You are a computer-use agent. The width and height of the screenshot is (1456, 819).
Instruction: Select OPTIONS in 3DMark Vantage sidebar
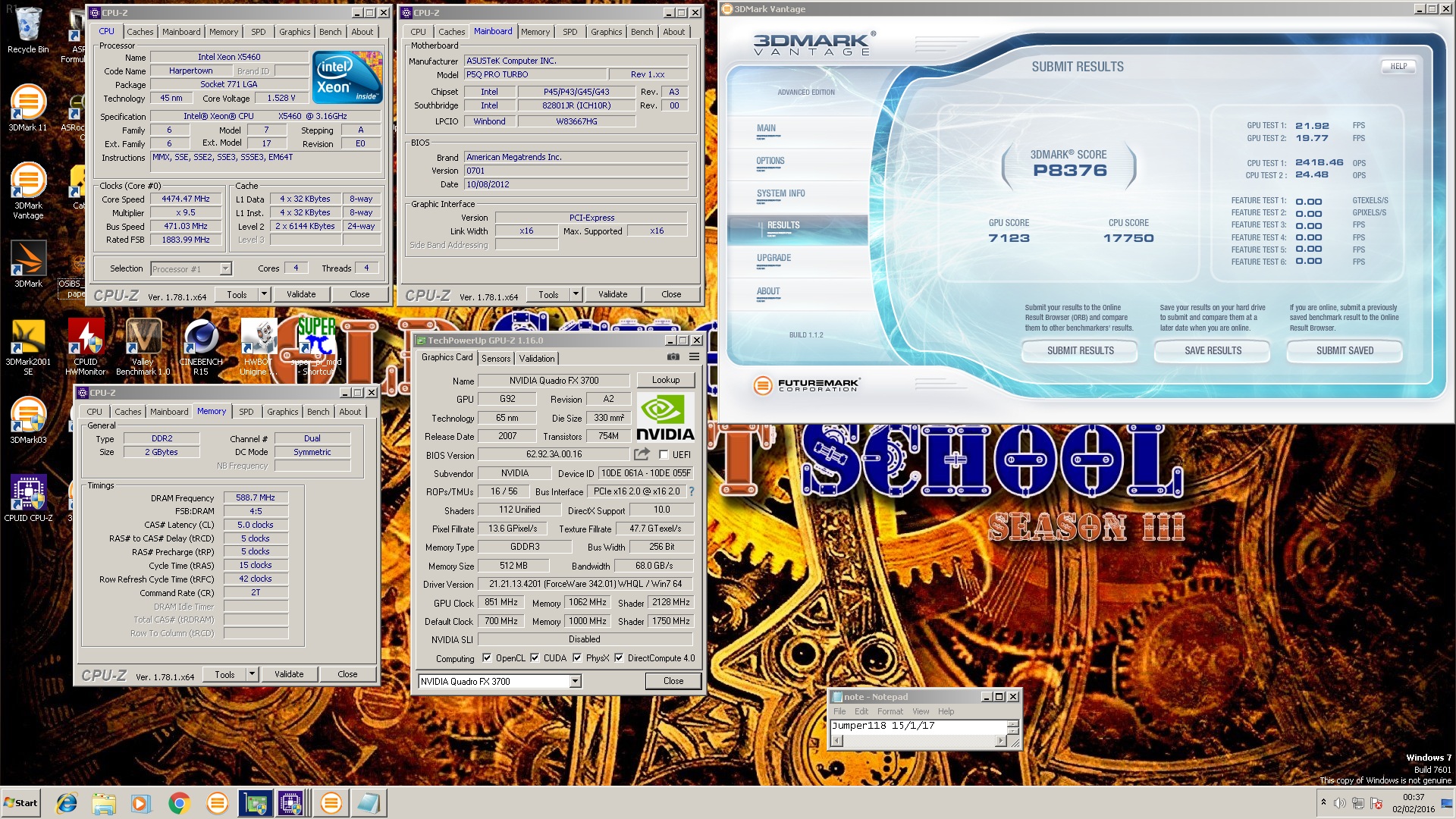coord(770,162)
